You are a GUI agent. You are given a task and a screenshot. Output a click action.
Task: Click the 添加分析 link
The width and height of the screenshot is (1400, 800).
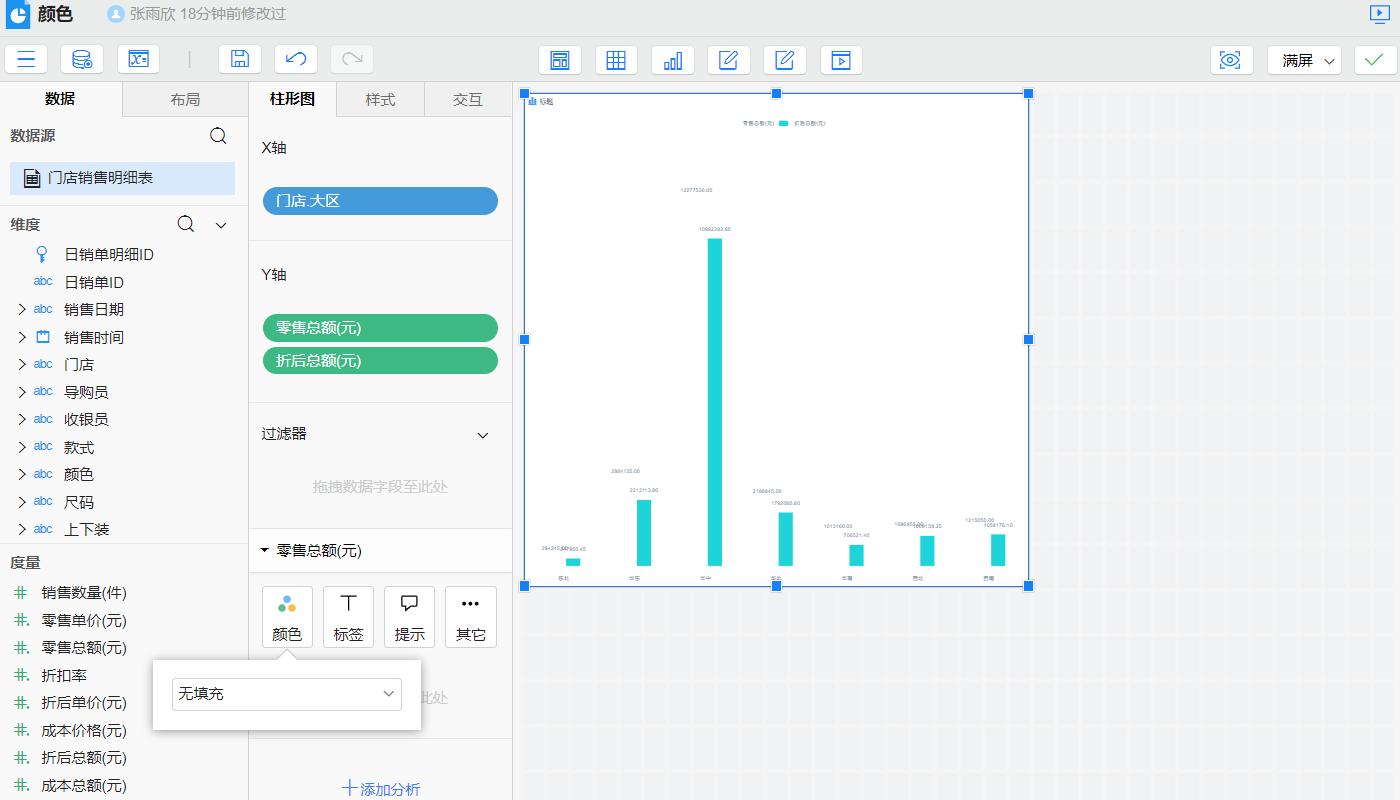click(380, 789)
